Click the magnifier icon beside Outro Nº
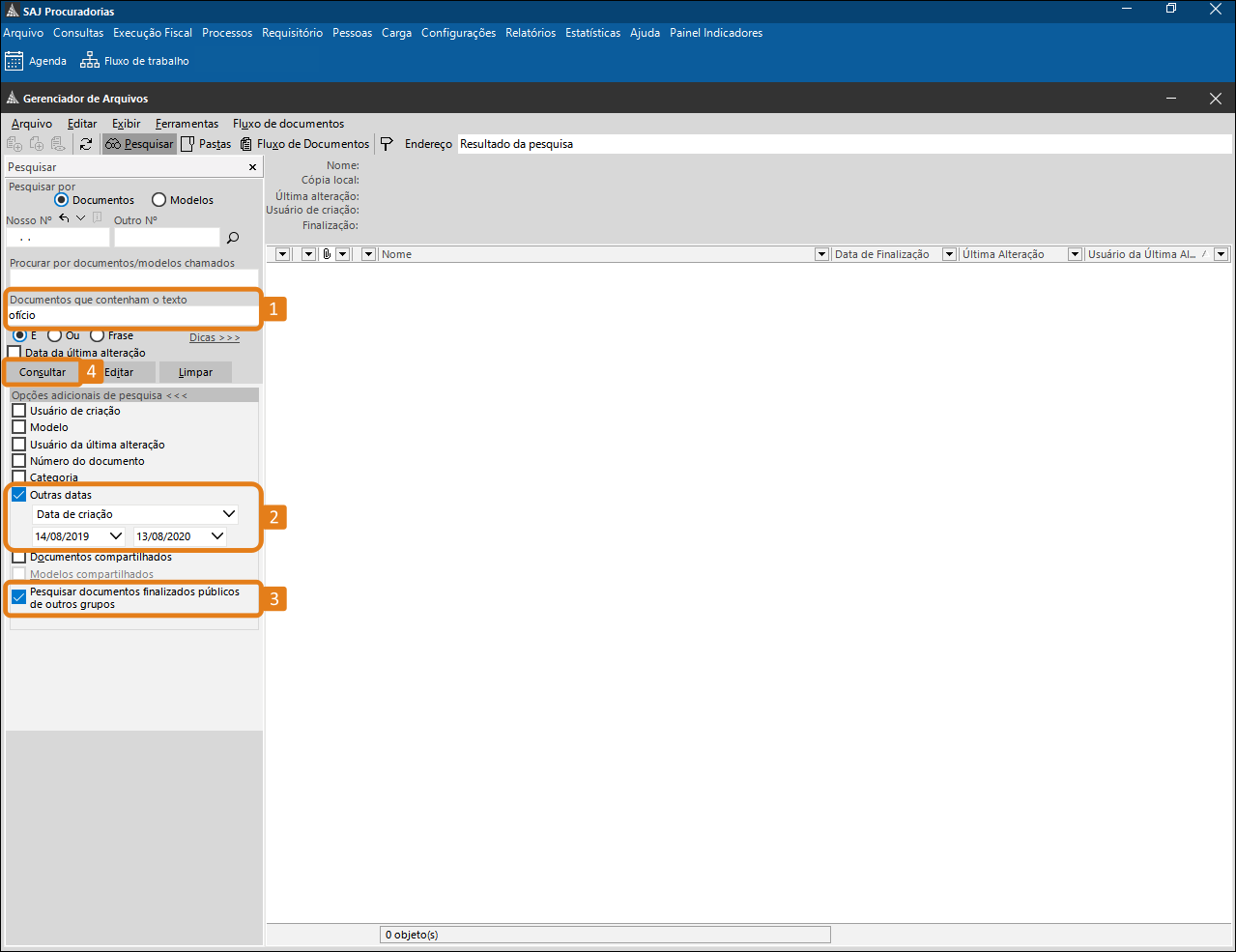Image resolution: width=1236 pixels, height=952 pixels. 232,238
